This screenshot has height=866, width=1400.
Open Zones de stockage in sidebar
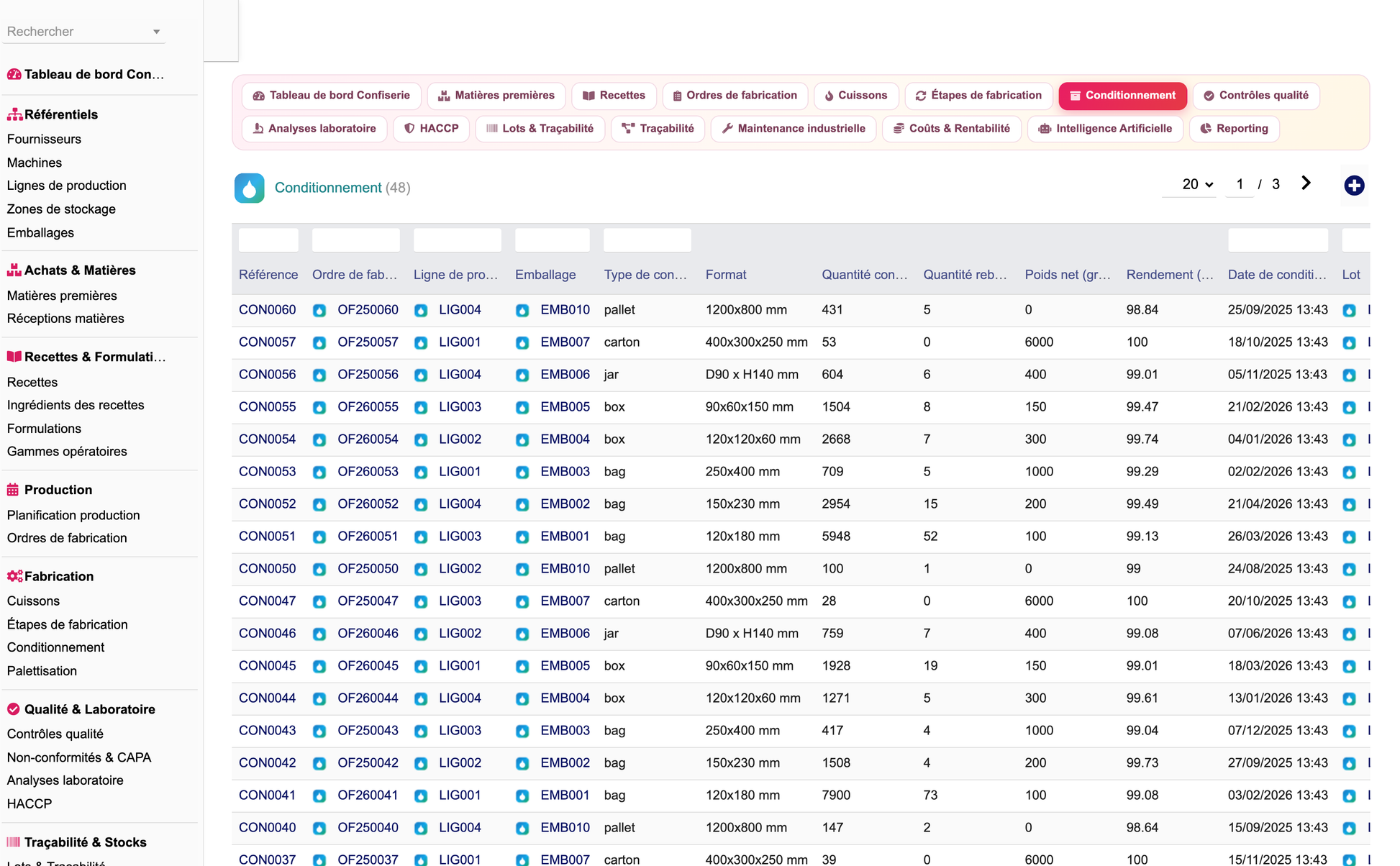pos(61,209)
